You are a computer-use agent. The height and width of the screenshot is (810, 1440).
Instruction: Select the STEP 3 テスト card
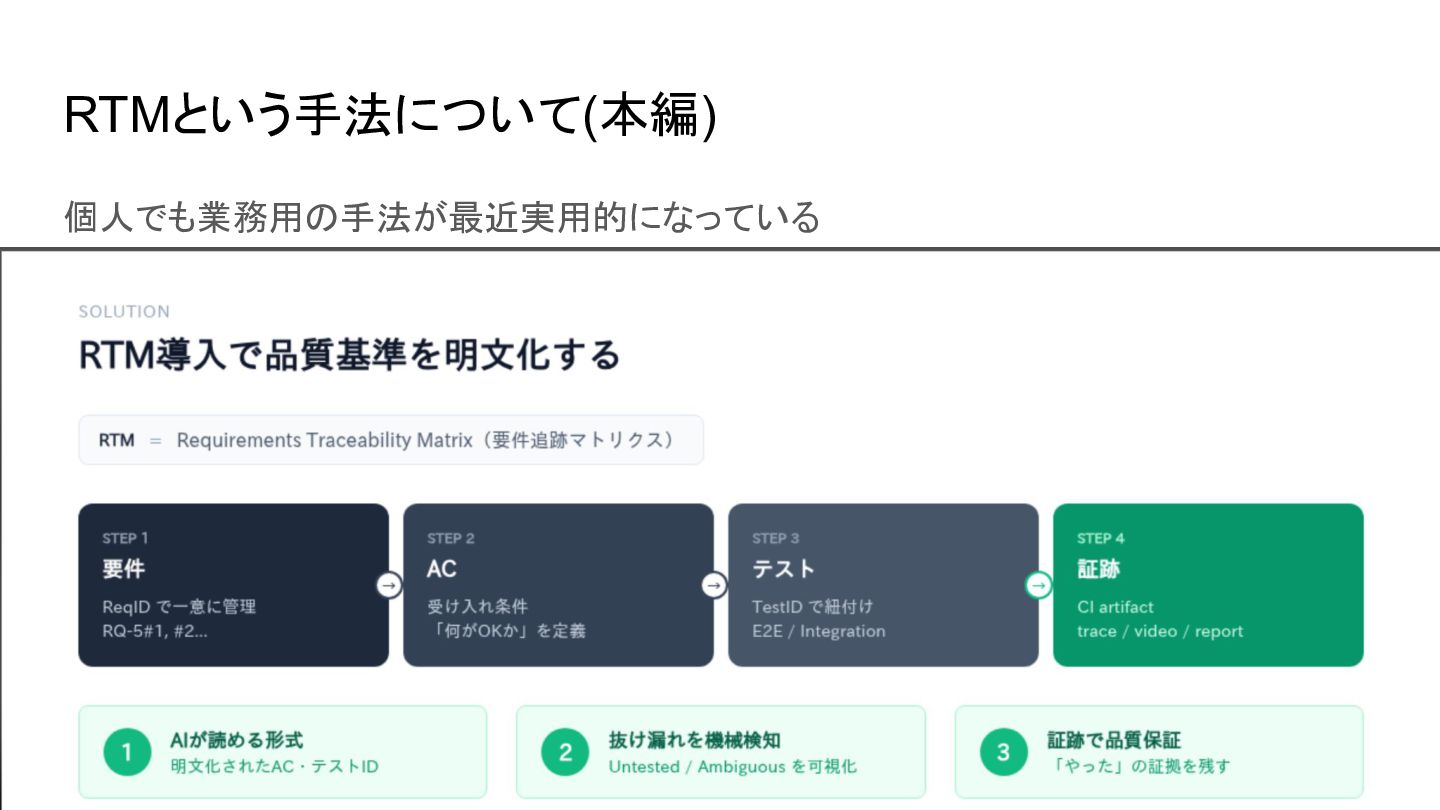coord(883,585)
